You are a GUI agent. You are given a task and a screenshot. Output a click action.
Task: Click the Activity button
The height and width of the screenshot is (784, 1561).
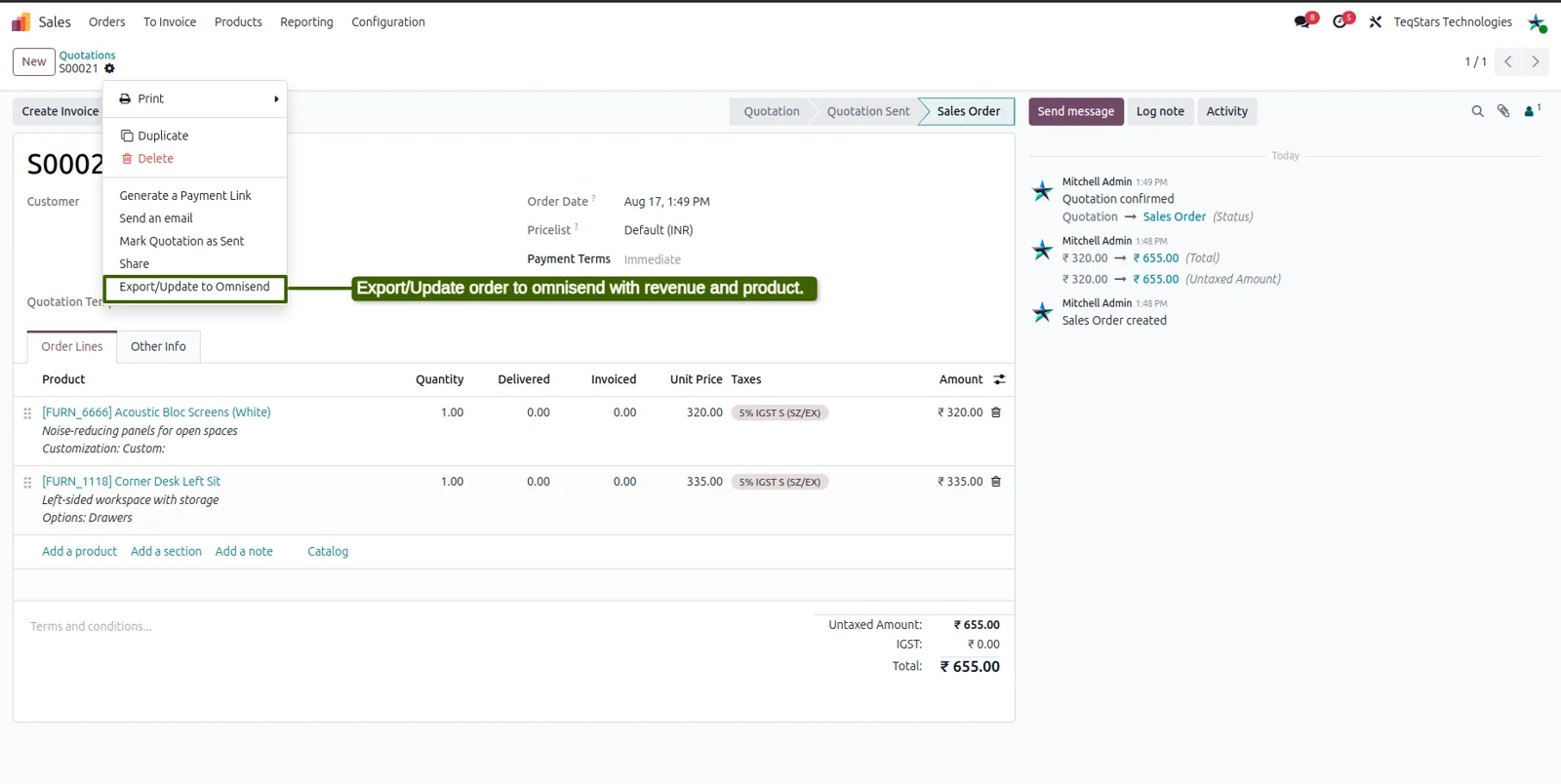[1226, 111]
